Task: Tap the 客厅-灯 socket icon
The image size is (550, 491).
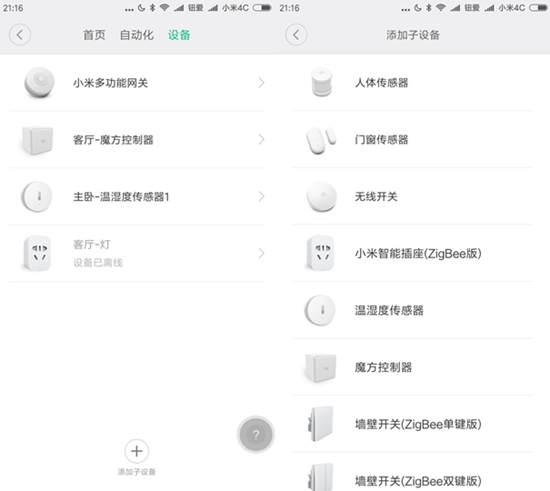Action: 37,253
